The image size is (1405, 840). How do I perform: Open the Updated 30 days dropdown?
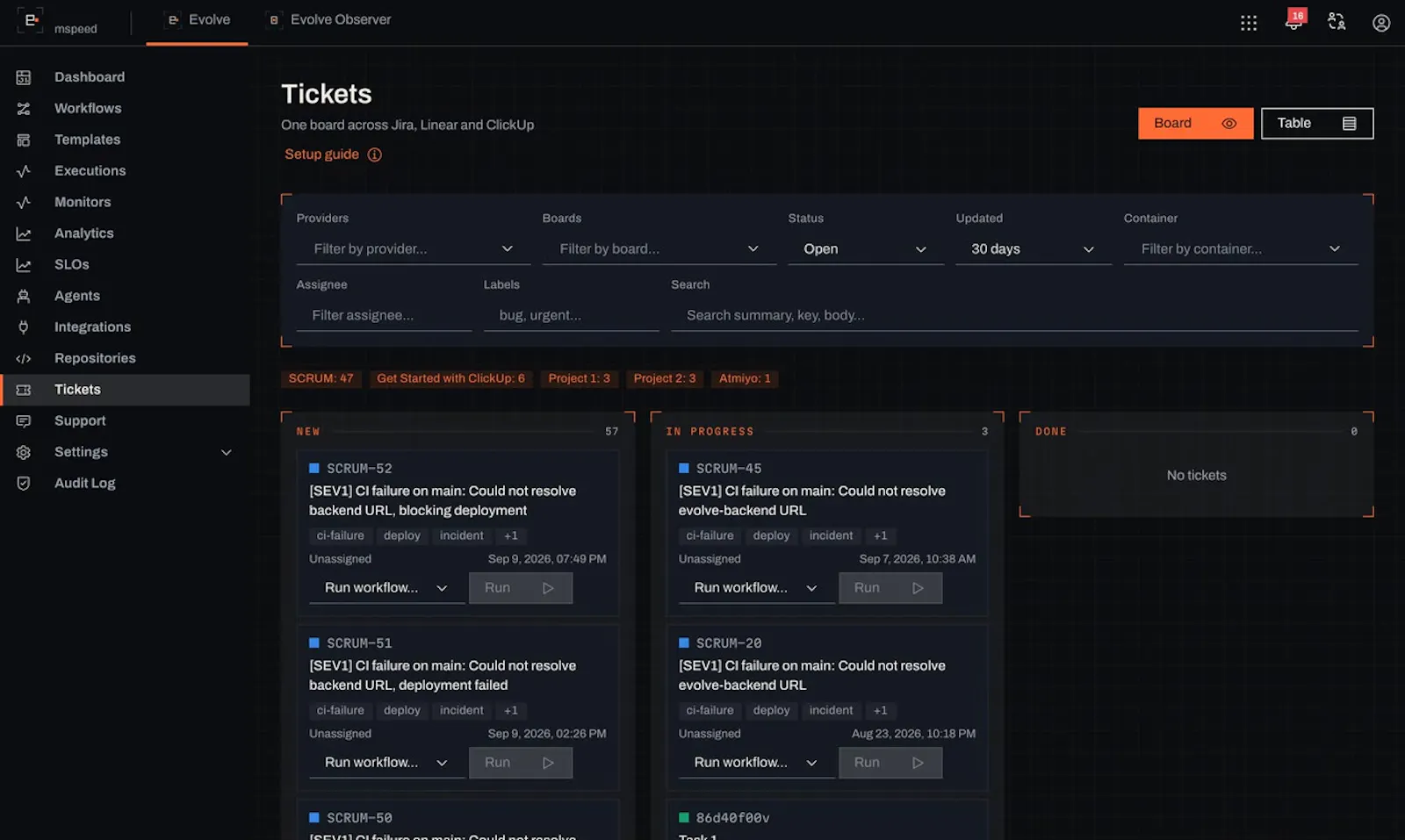(x=1034, y=249)
